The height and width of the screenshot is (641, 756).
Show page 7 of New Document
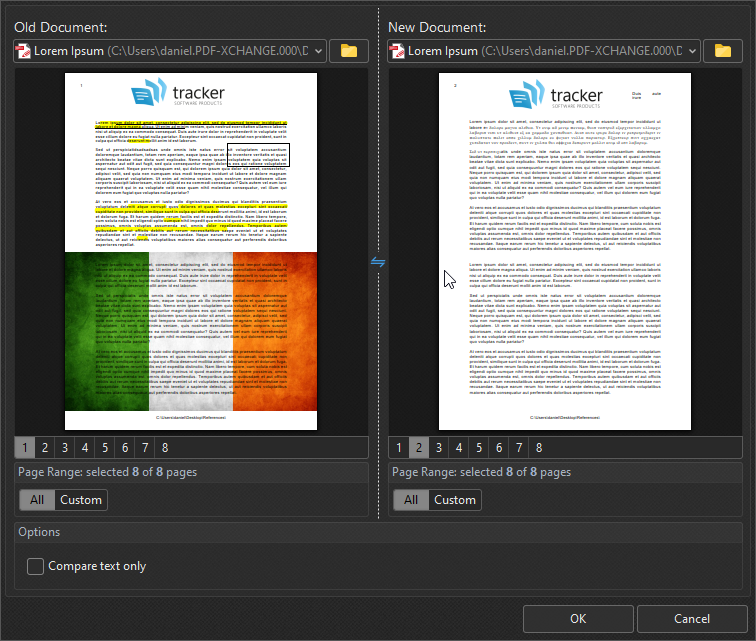pos(519,448)
